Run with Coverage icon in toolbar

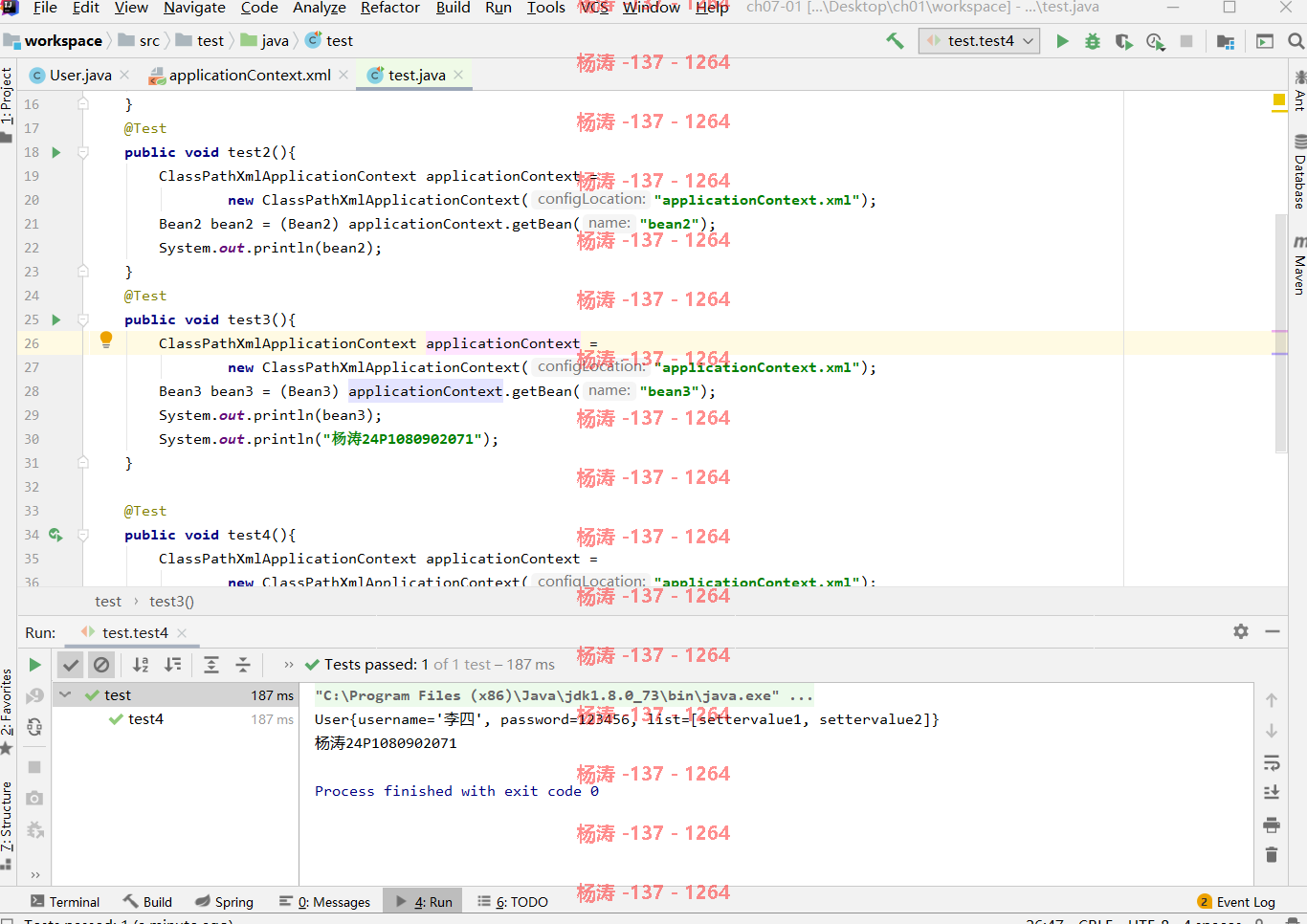(x=1124, y=41)
